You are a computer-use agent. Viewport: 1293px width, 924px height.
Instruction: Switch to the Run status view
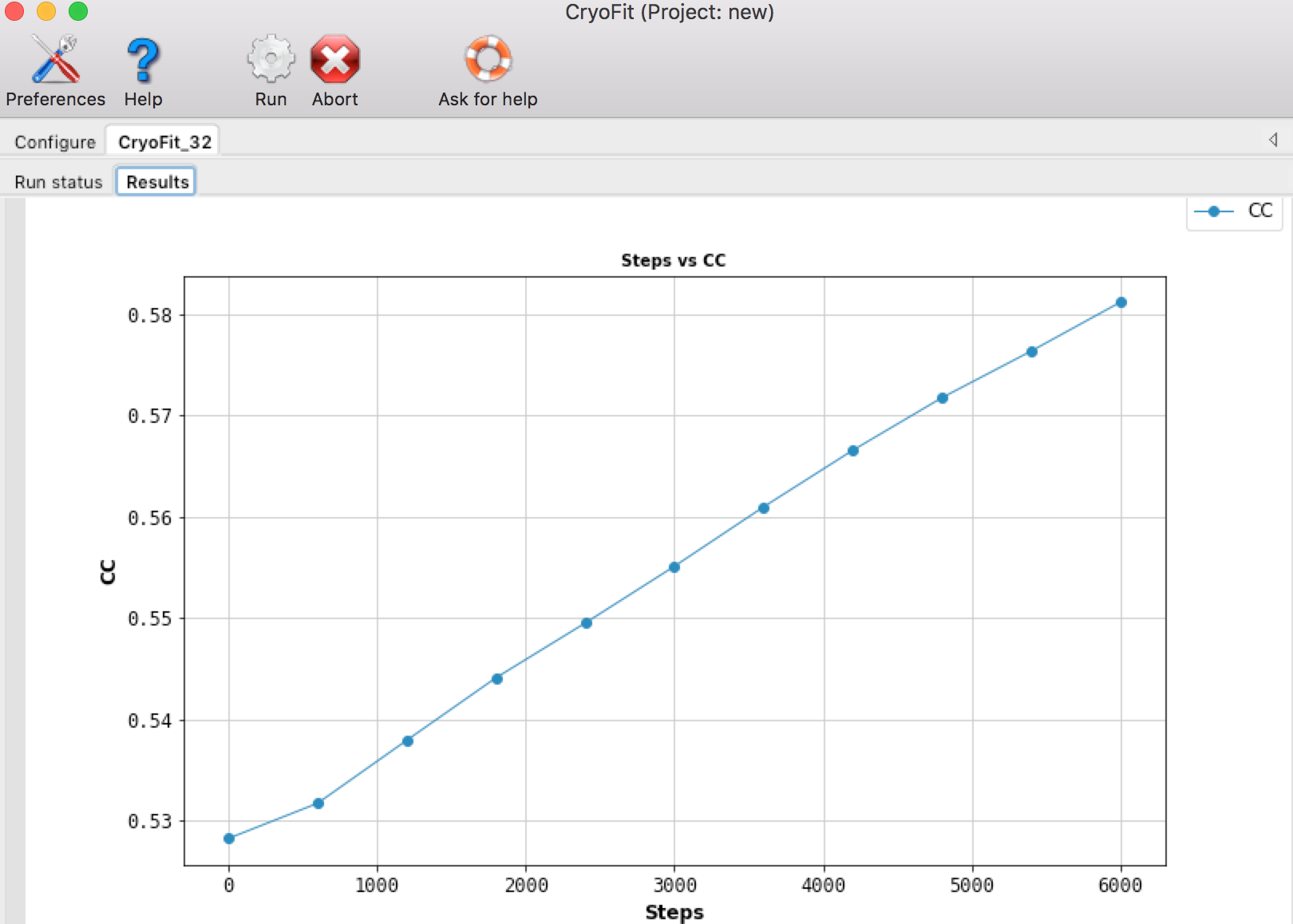point(57,181)
